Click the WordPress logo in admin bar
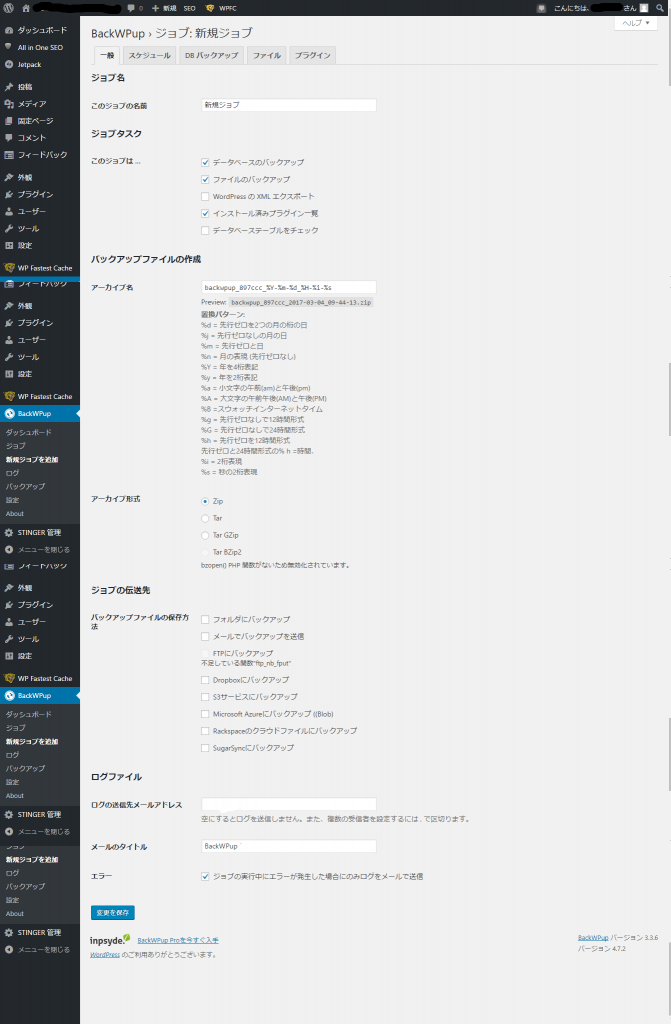This screenshot has width=671, height=1024. 9,8
